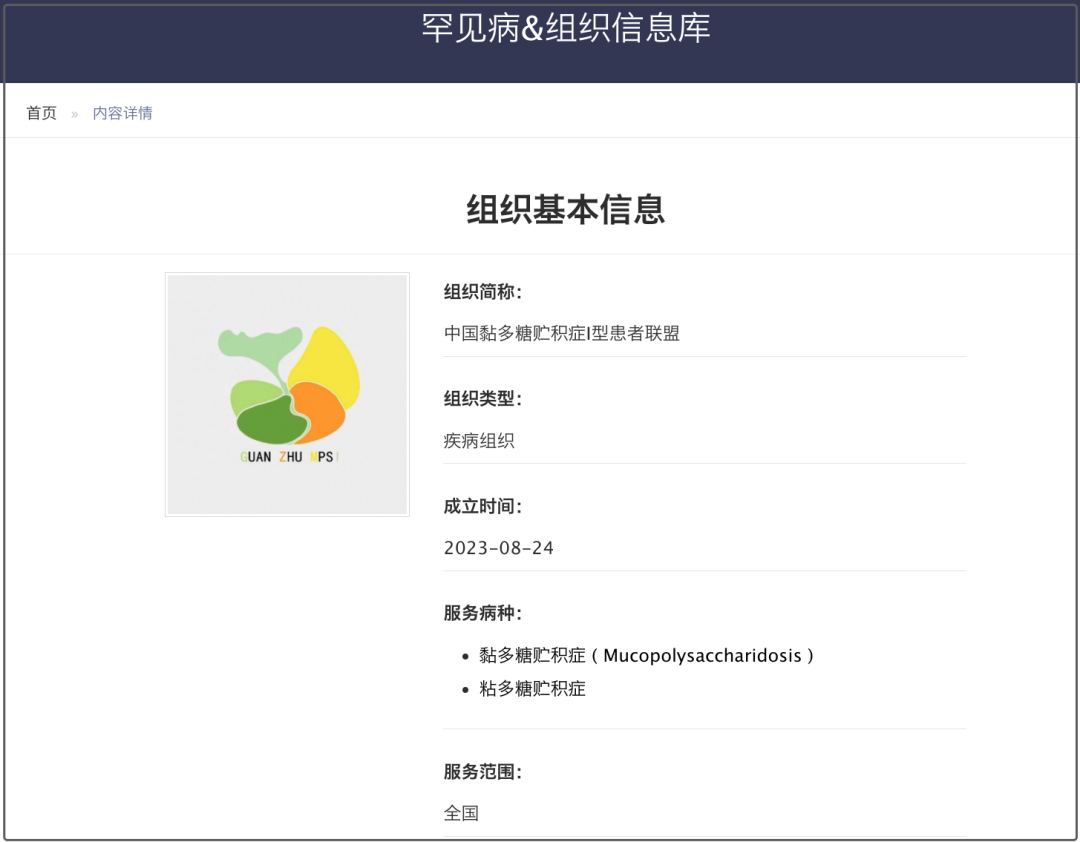The width and height of the screenshot is (1080, 842).
Task: Click the orange shape in the logo
Action: [320, 410]
